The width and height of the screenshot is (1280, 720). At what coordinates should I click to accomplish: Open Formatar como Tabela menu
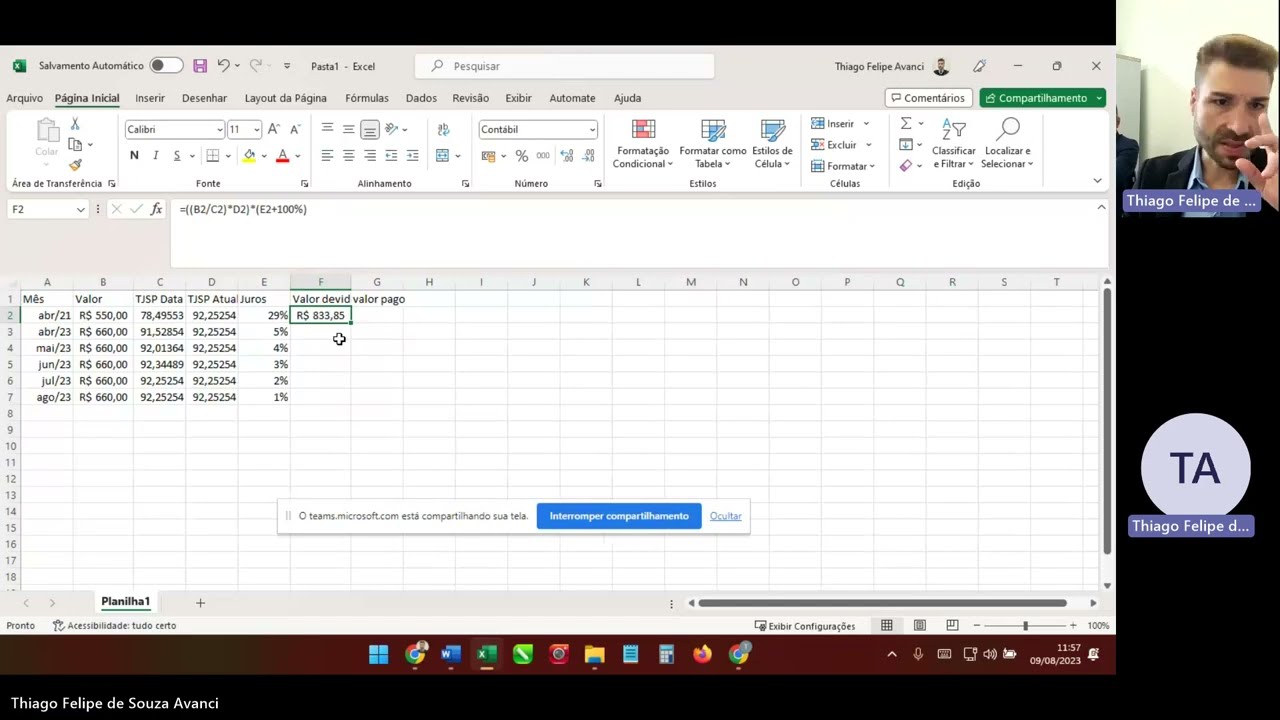712,144
